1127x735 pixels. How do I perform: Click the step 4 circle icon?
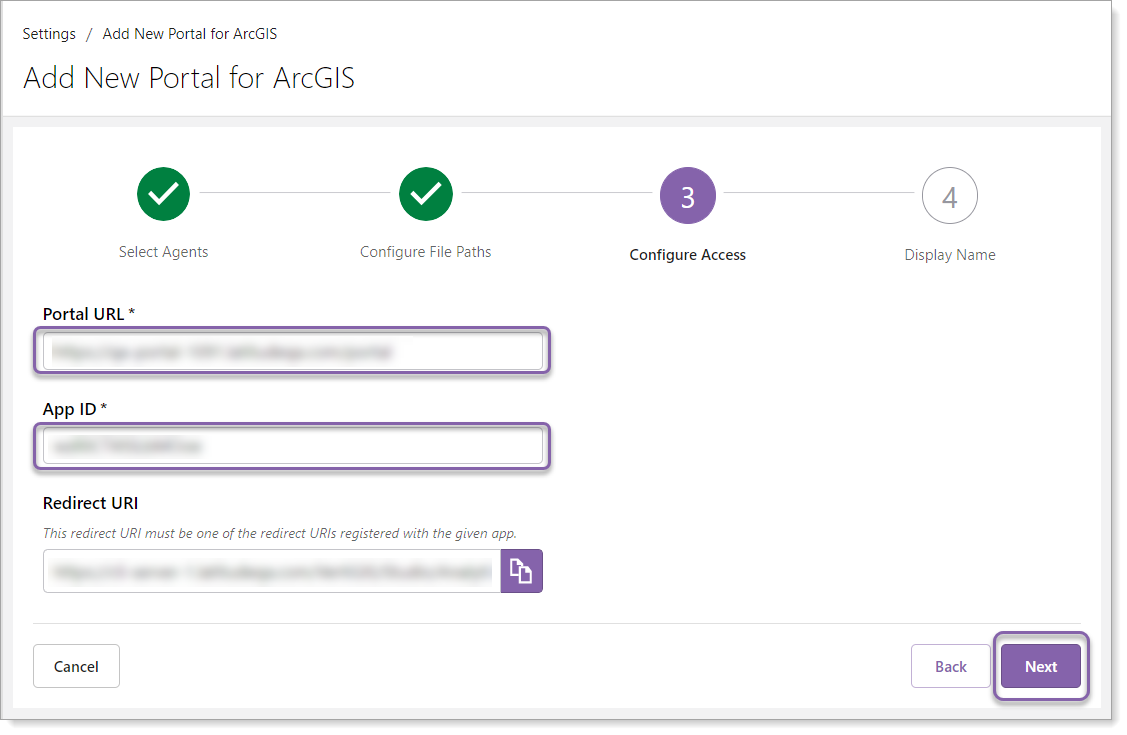949,196
